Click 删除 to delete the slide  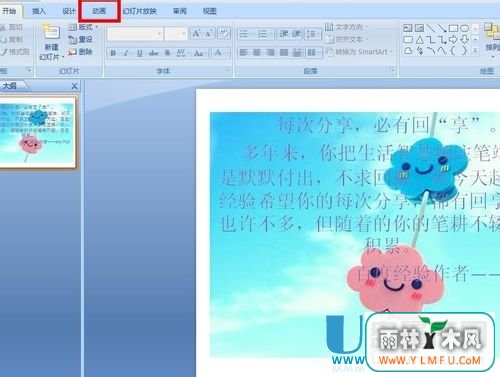click(81, 52)
